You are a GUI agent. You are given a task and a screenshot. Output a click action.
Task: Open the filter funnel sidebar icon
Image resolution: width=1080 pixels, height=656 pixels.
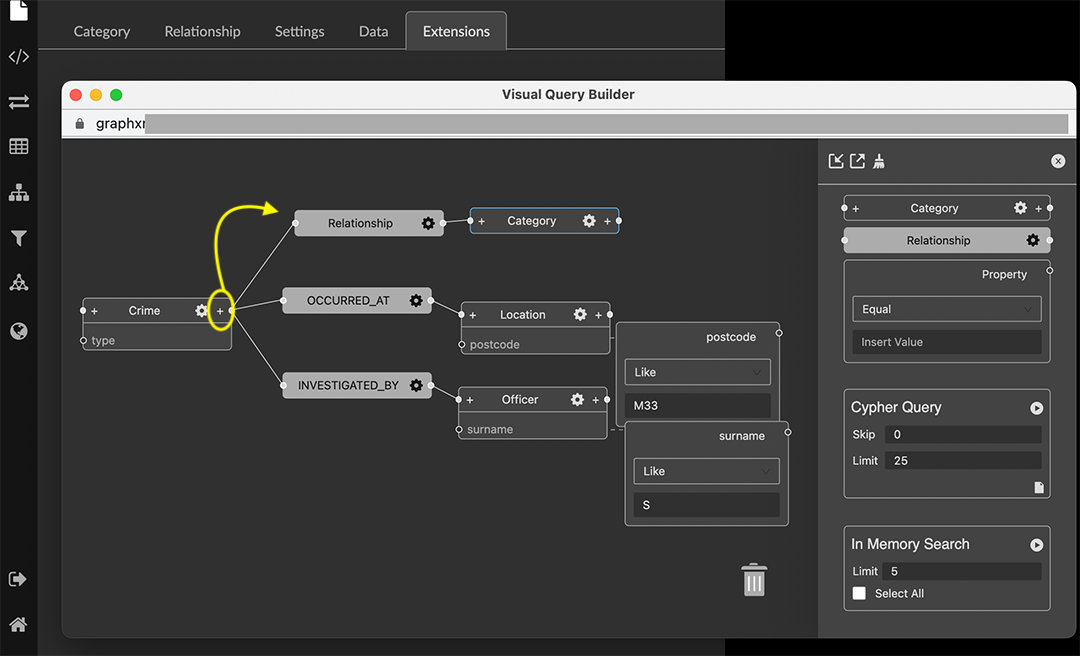coord(18,238)
